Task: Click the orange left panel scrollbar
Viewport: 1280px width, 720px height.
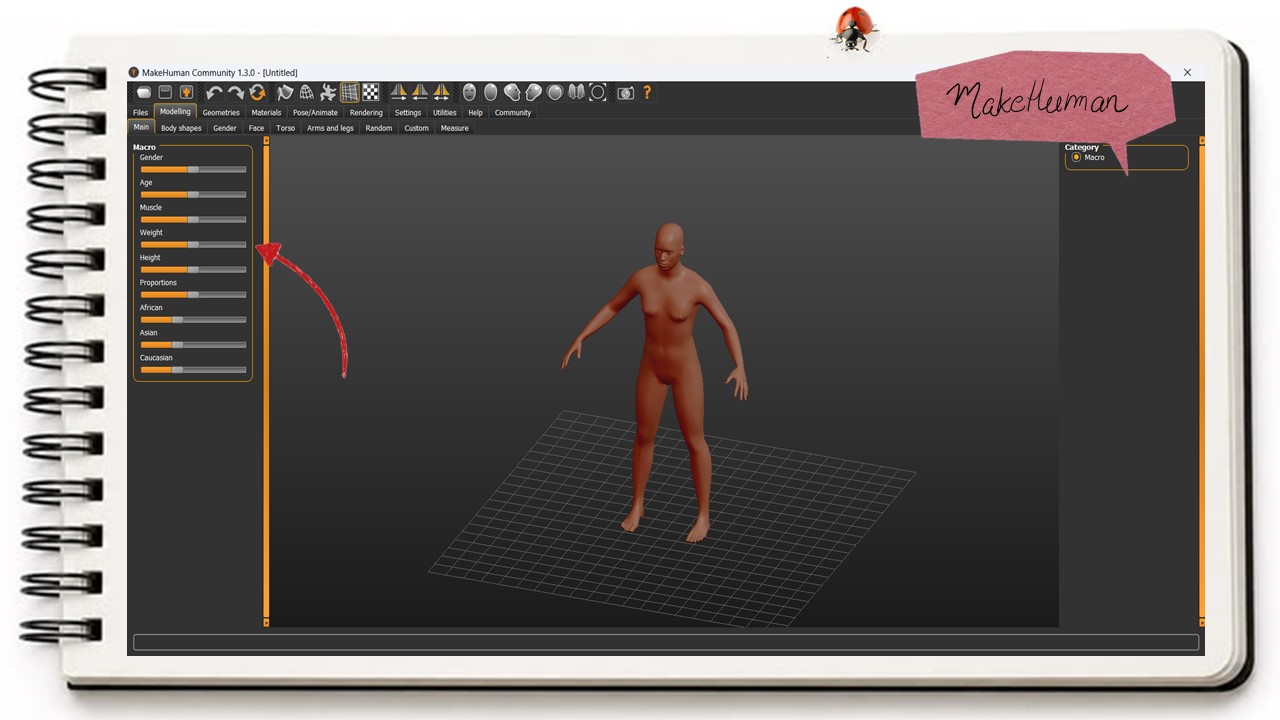Action: click(266, 381)
